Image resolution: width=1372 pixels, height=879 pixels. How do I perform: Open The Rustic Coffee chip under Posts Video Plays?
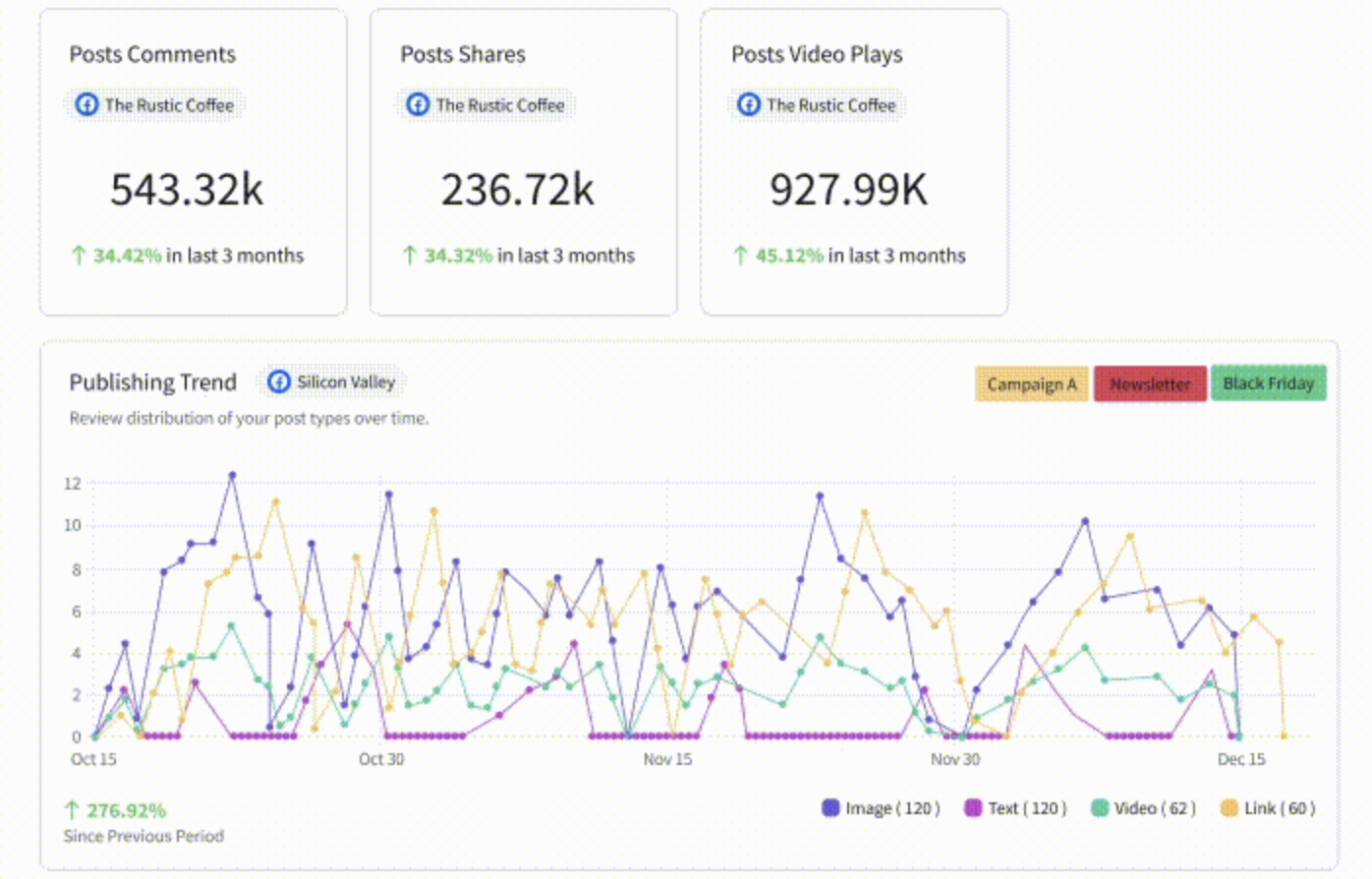pos(818,104)
